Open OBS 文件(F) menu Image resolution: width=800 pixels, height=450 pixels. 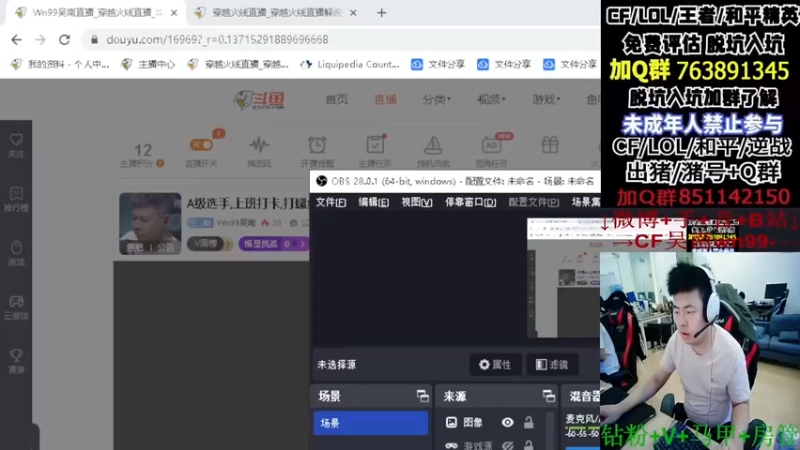(x=331, y=202)
